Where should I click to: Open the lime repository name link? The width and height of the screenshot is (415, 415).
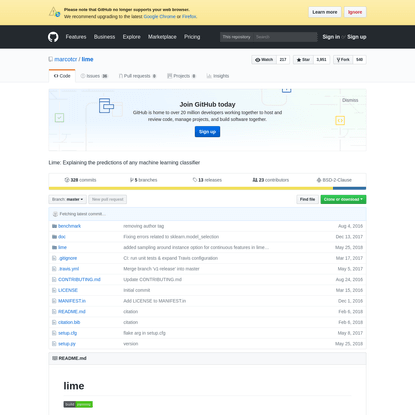point(87,59)
